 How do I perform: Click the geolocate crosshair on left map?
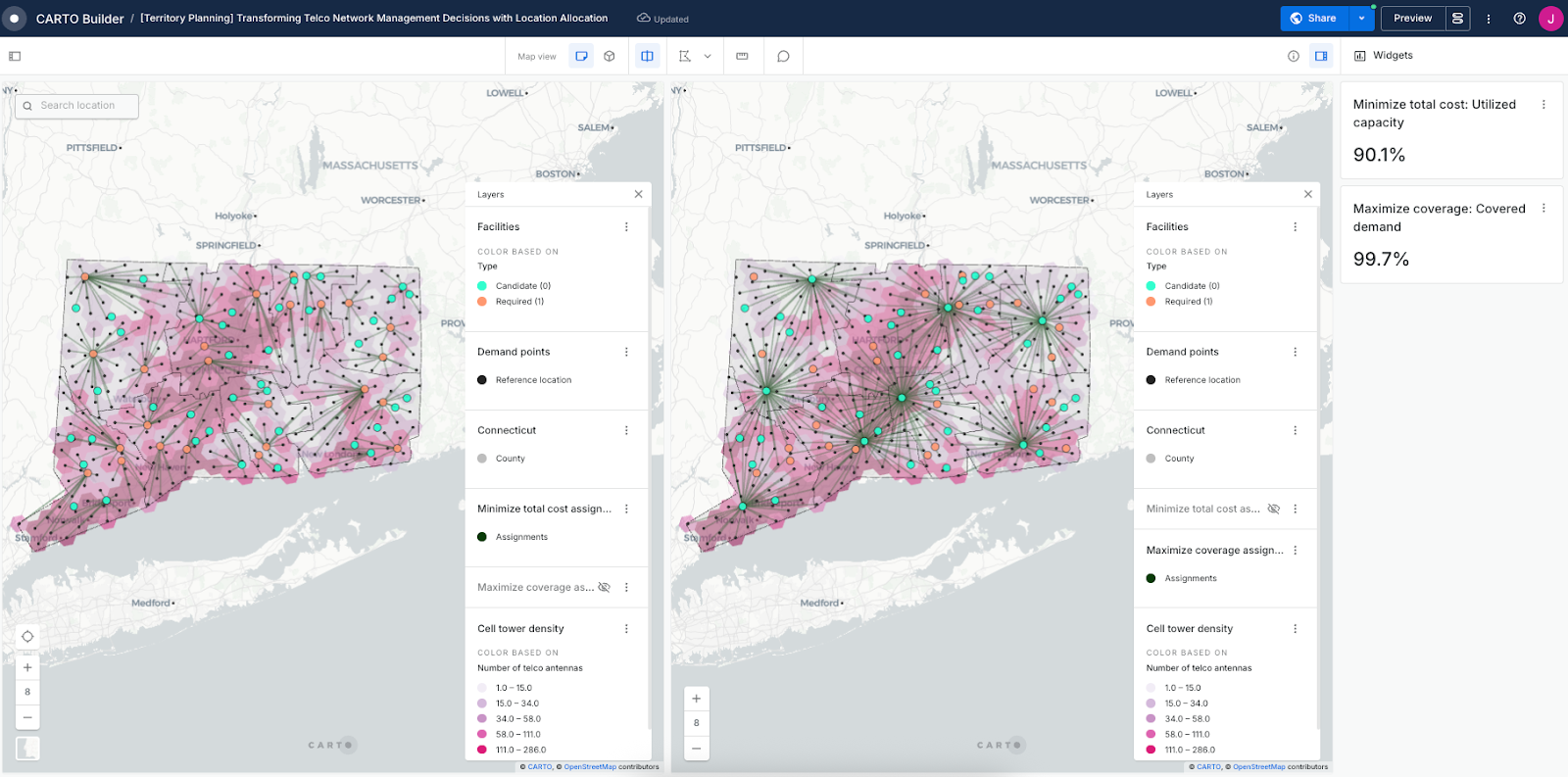point(27,637)
